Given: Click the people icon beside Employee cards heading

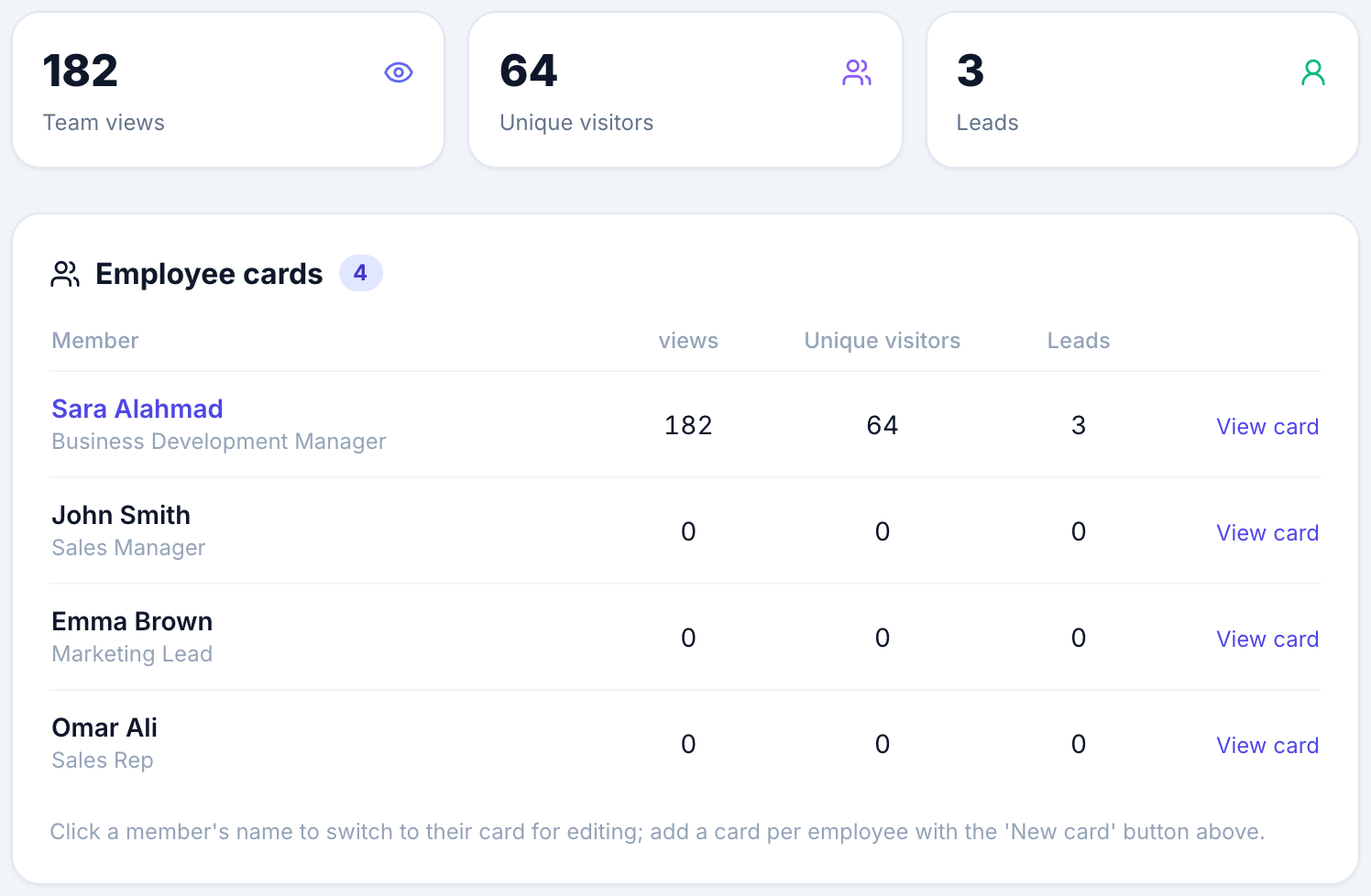Looking at the screenshot, I should pos(65,274).
